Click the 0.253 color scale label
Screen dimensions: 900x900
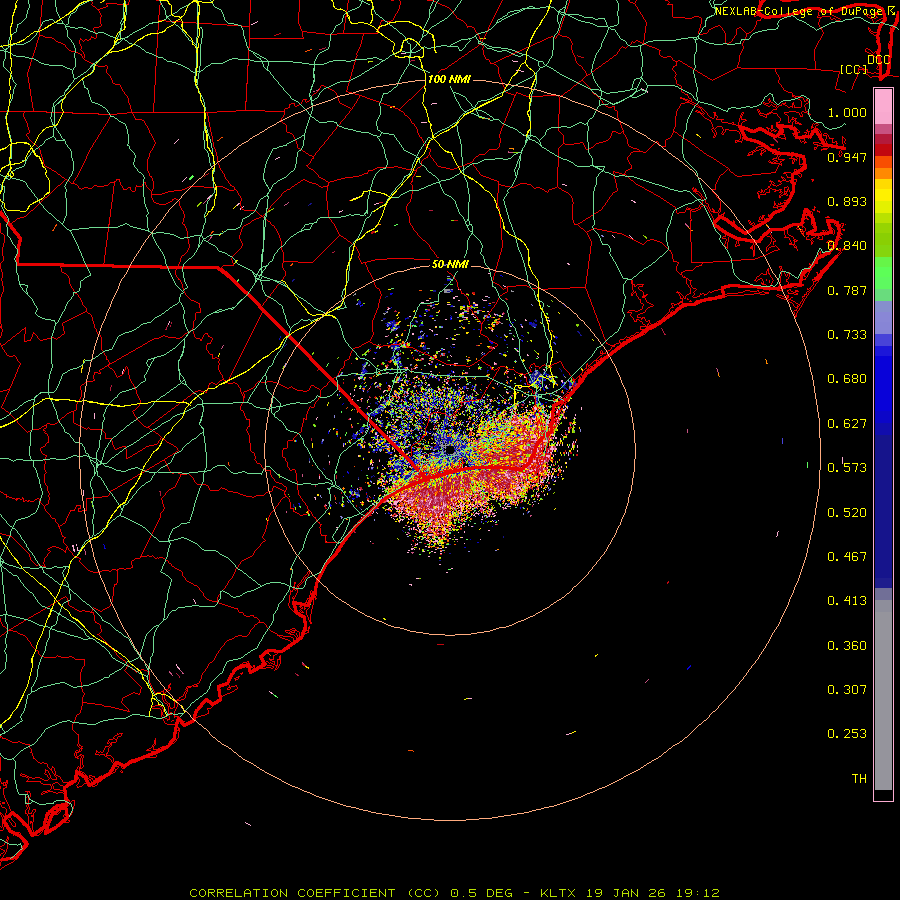tap(847, 734)
